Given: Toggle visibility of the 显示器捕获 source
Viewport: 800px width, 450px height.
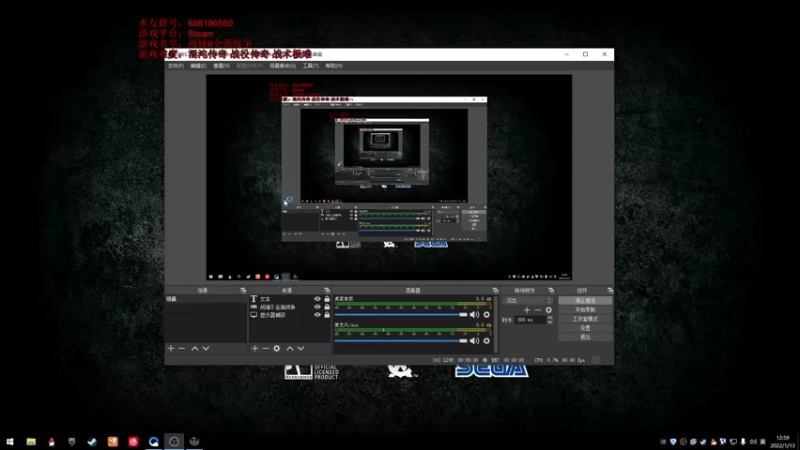Looking at the screenshot, I should pyautogui.click(x=317, y=315).
